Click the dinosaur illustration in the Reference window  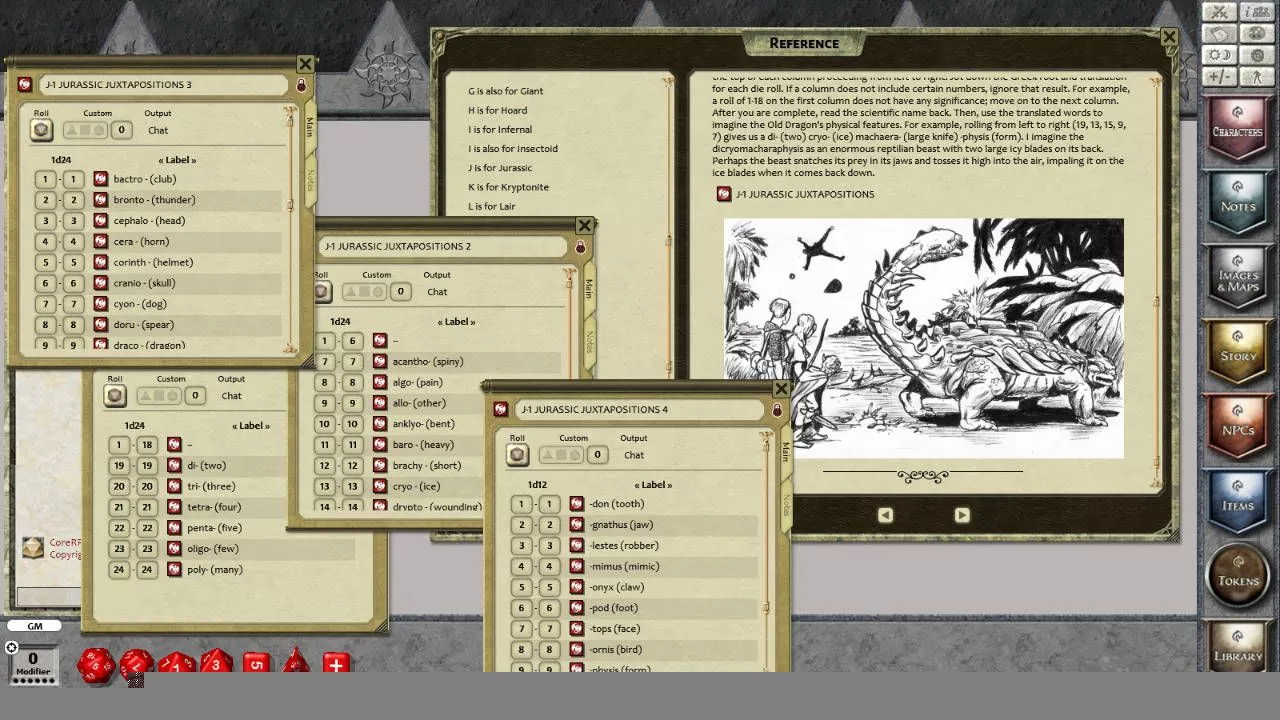tap(923, 338)
